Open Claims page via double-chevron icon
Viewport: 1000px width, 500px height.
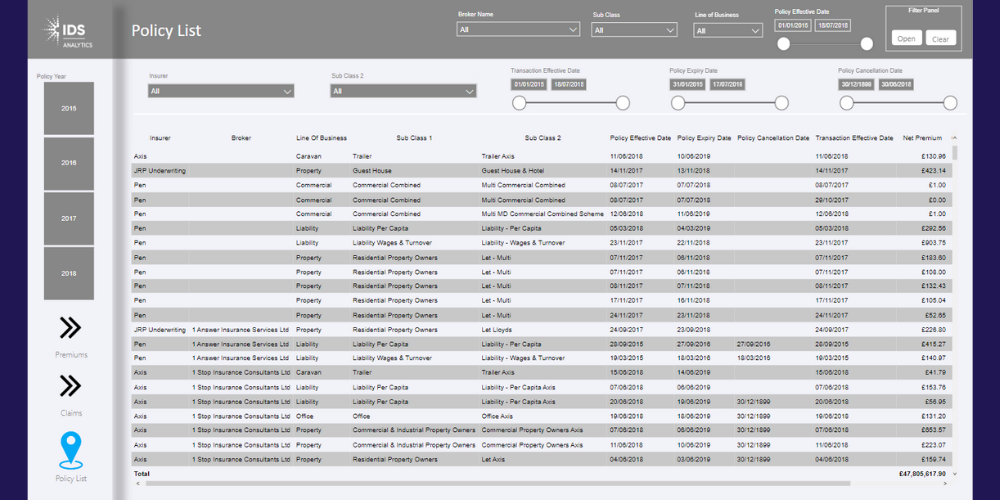70,386
